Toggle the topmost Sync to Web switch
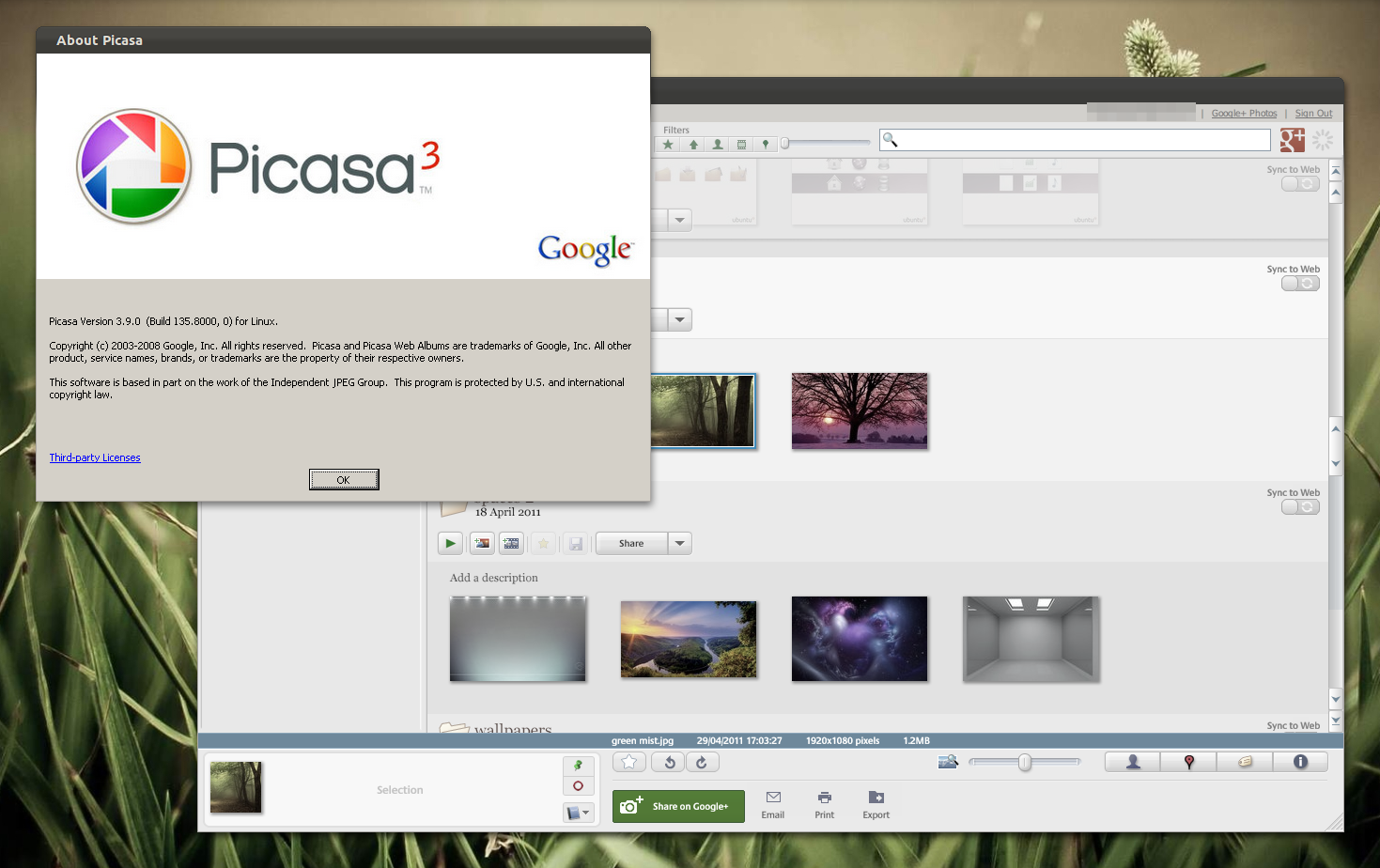This screenshot has width=1380, height=868. coord(1300,183)
